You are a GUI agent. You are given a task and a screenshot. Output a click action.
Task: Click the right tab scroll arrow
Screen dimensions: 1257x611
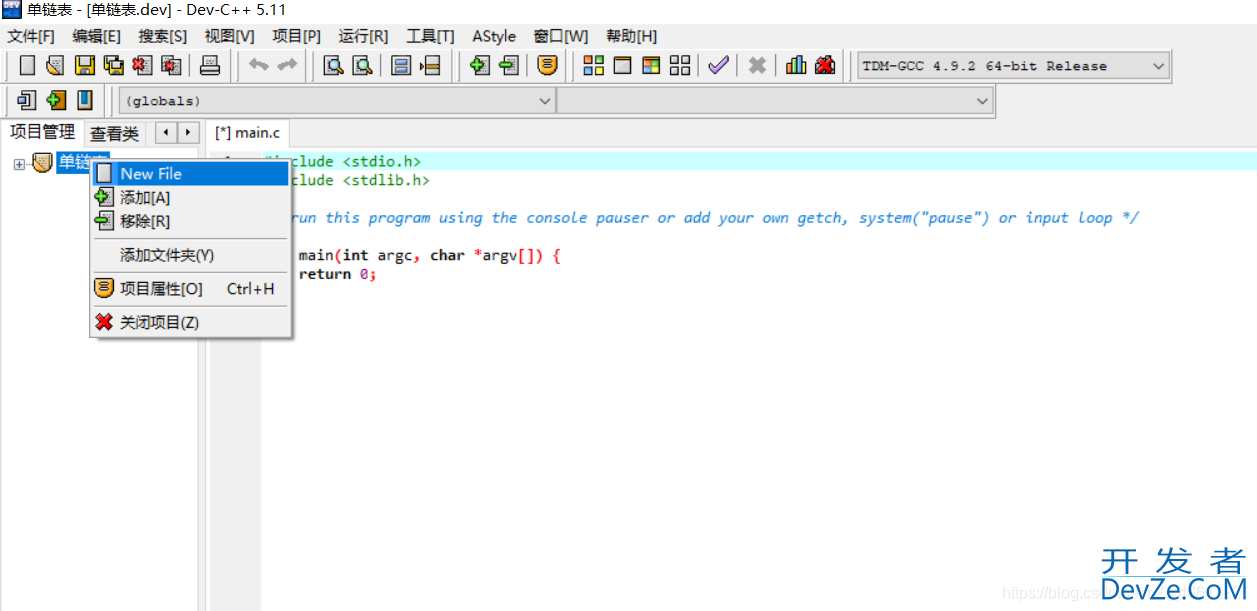pyautogui.click(x=187, y=132)
